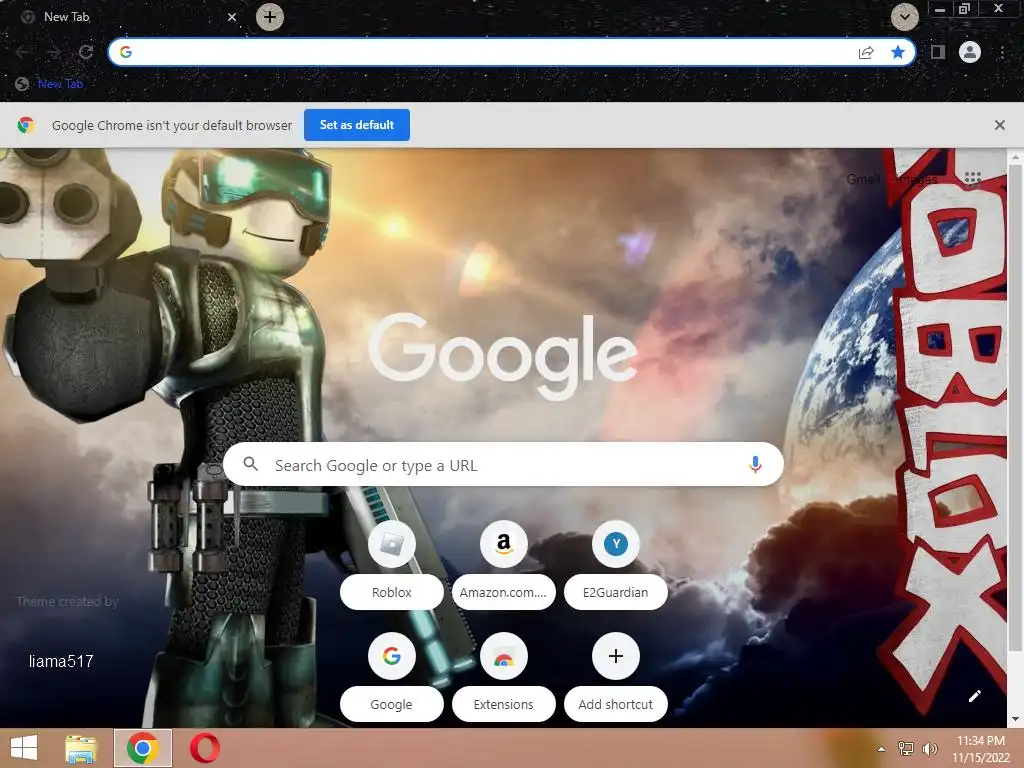Screen dimensions: 1024x768
Task: Launch Opera from taskbar
Action: [204, 748]
